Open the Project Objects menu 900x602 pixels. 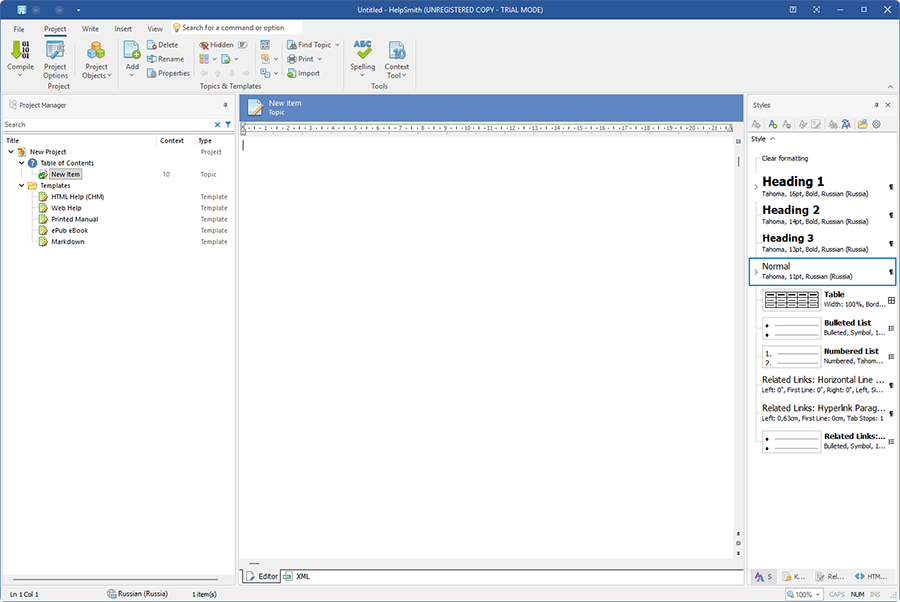pyautogui.click(x=96, y=60)
